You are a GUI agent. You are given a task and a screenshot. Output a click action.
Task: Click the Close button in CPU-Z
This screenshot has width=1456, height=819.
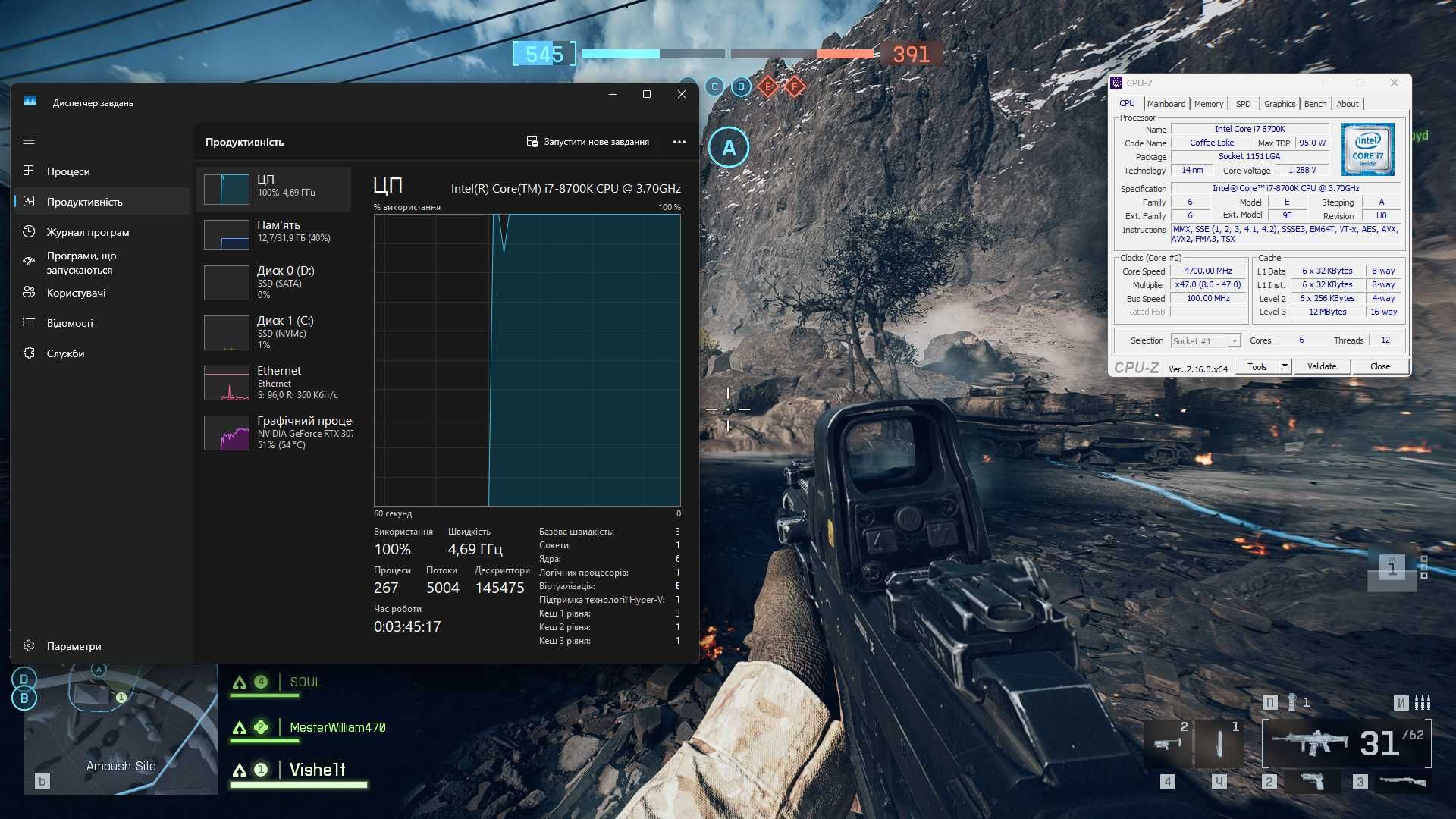[1379, 366]
